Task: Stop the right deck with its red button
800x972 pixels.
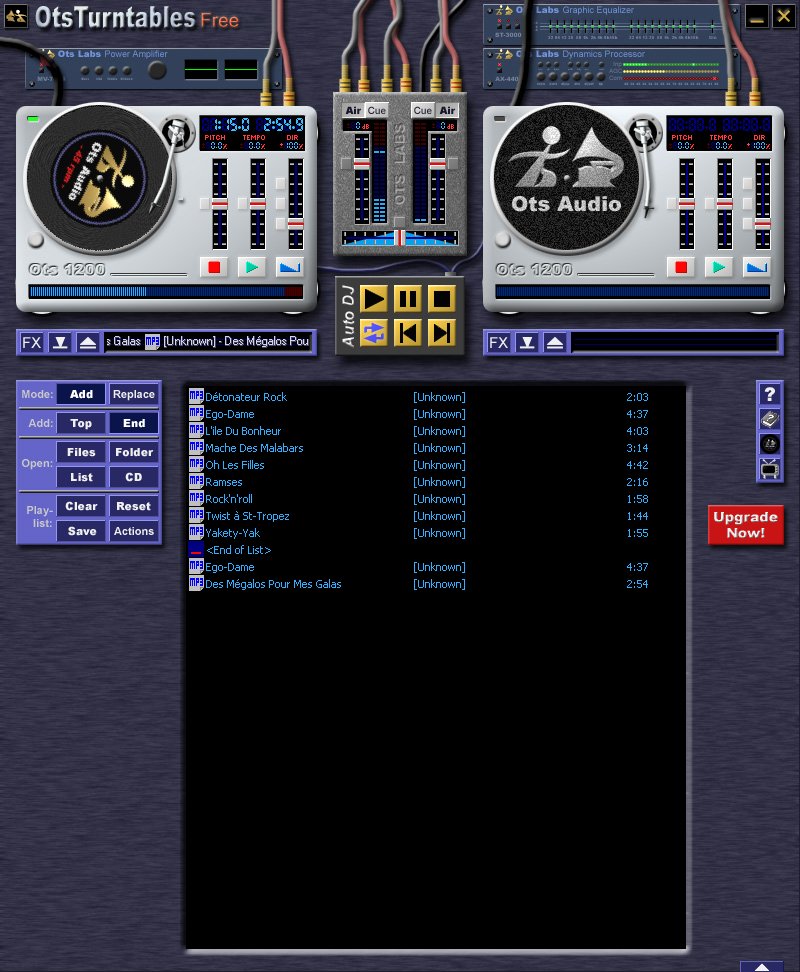Action: pos(681,267)
